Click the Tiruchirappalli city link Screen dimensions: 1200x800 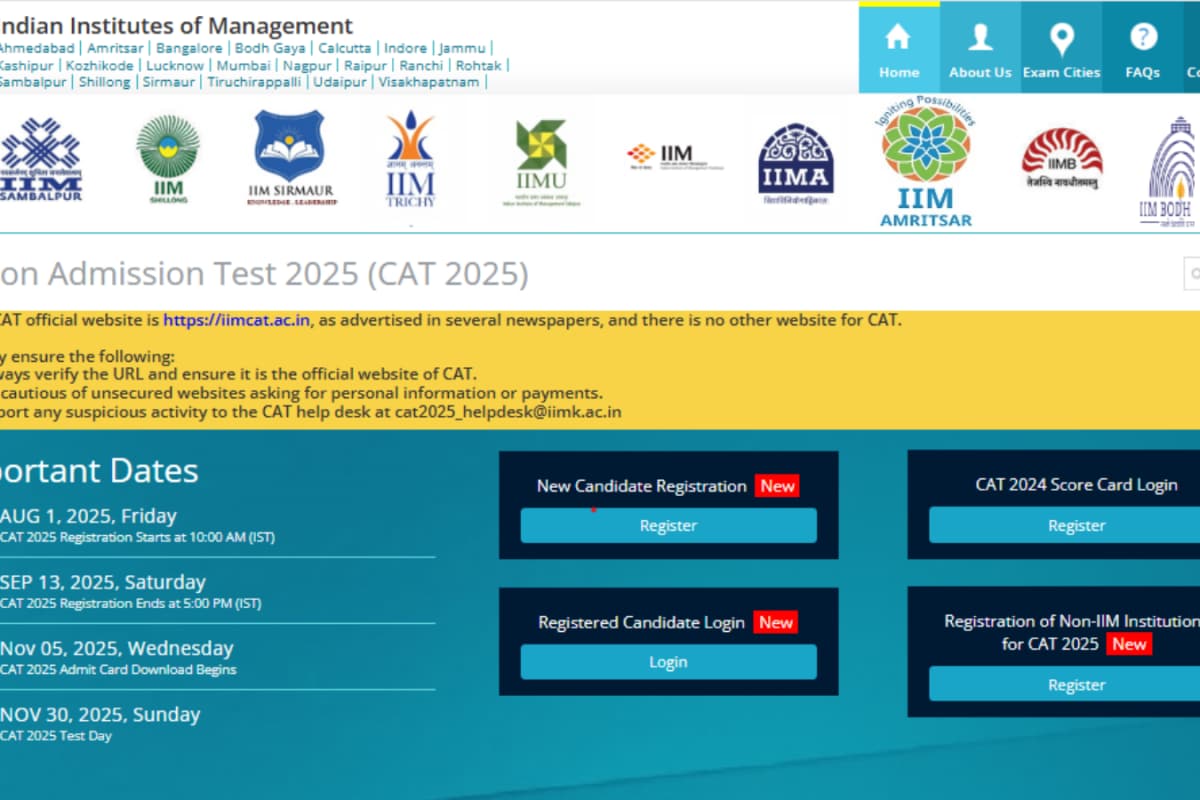tap(254, 82)
